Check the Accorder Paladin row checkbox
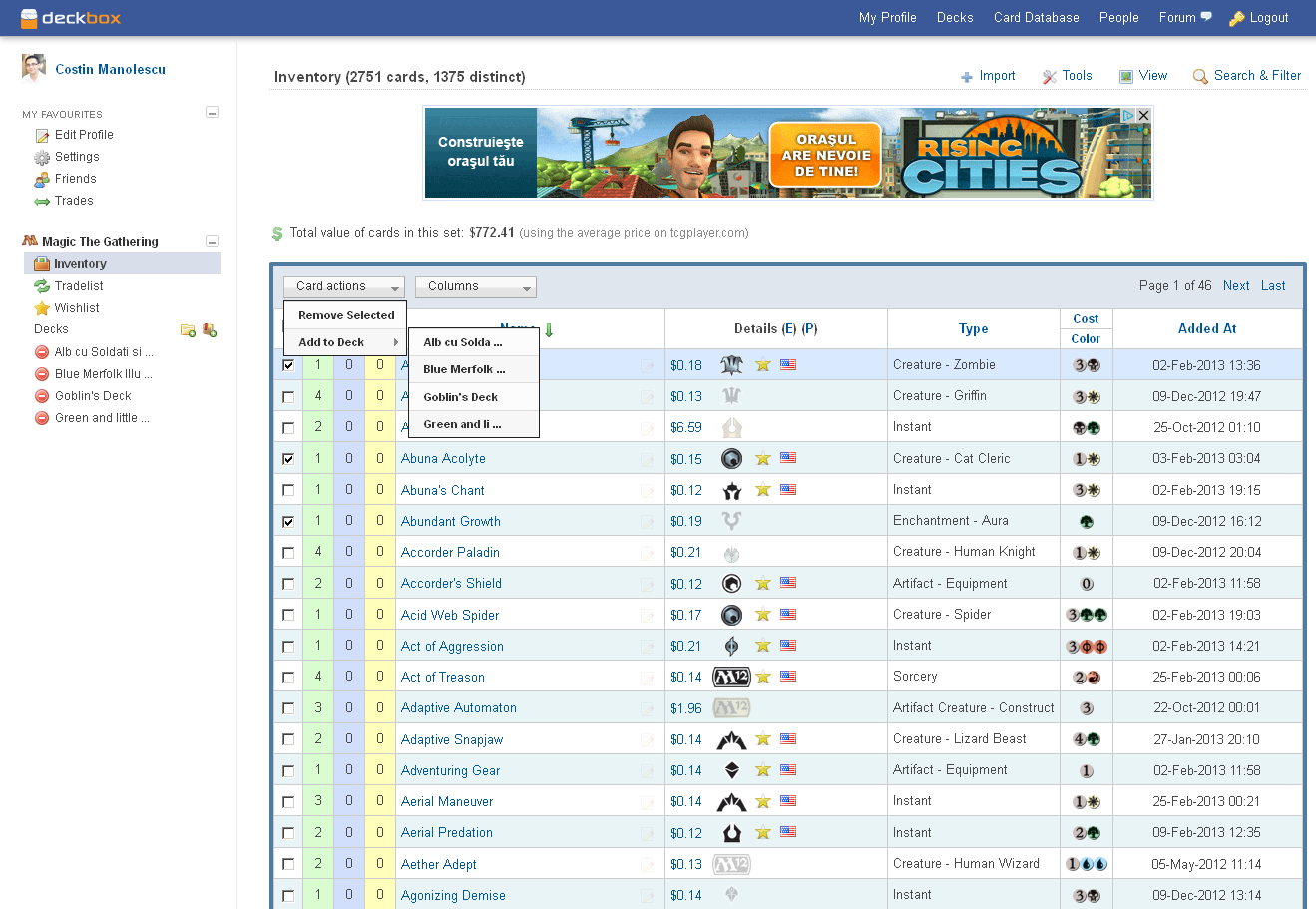The image size is (1316, 909). point(288,552)
